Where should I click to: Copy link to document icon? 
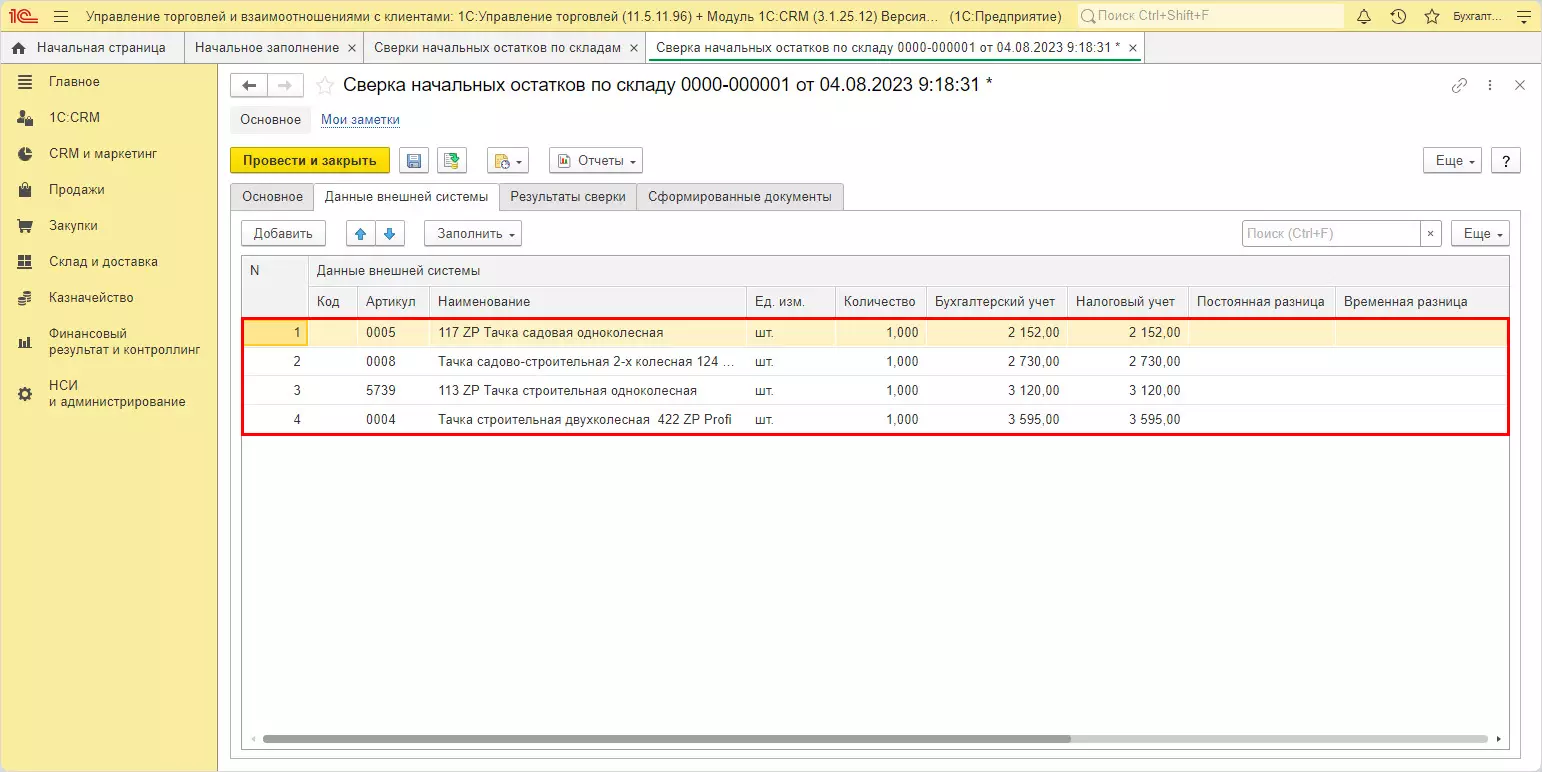1459,86
